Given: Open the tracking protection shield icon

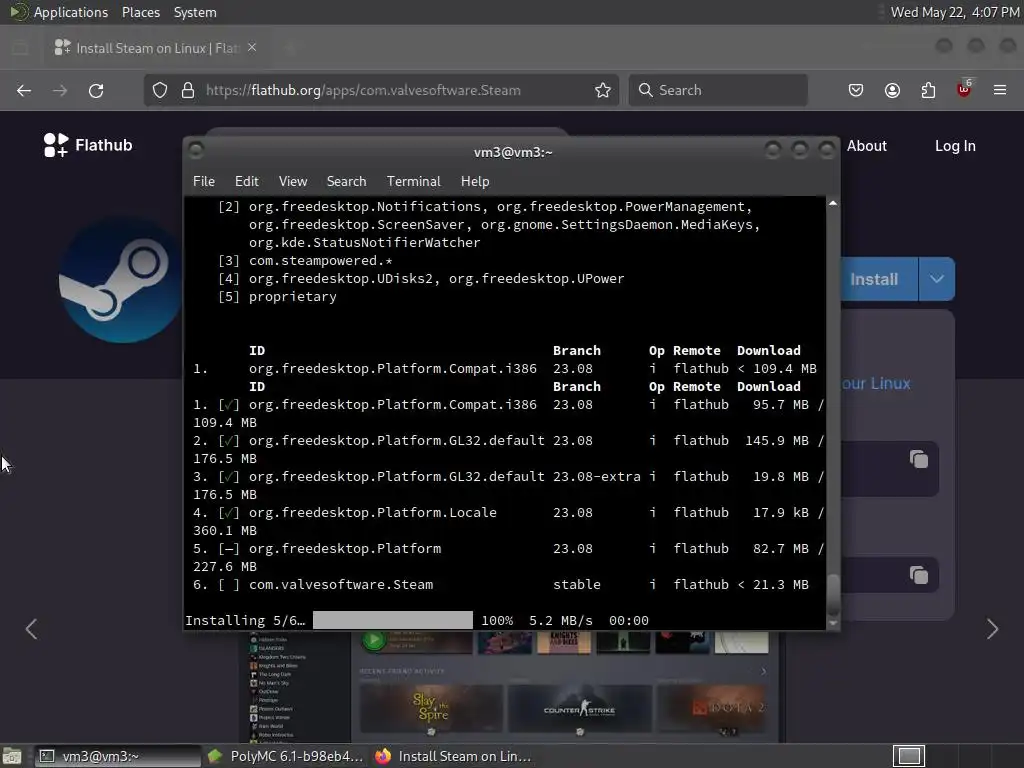Looking at the screenshot, I should tap(160, 90).
